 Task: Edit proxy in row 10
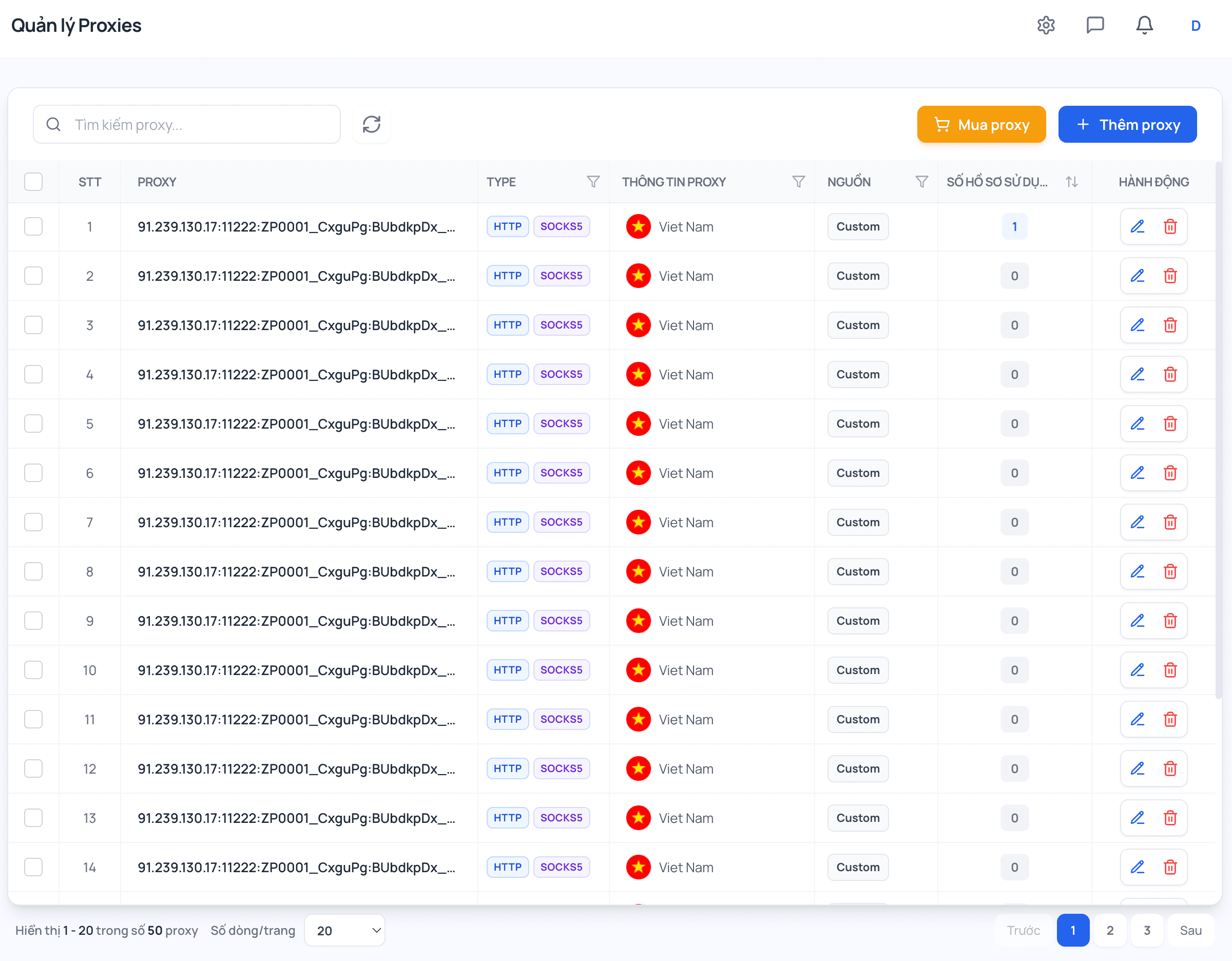pyautogui.click(x=1137, y=670)
